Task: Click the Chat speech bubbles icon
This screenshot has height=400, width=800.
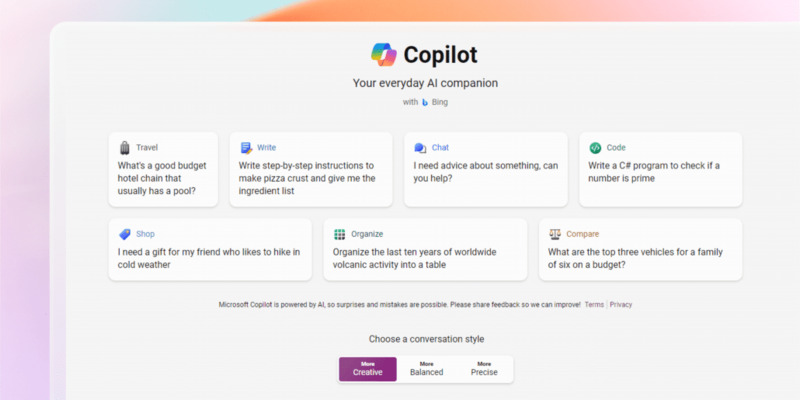Action: coord(420,148)
